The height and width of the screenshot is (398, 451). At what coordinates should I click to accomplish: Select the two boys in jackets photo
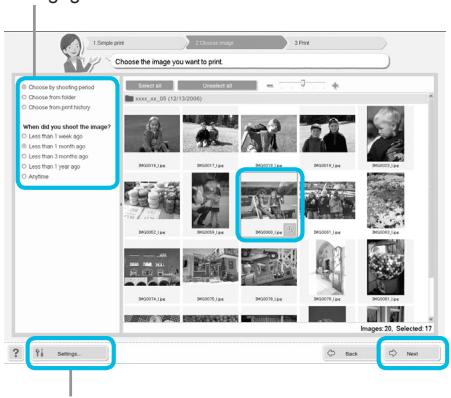point(327,134)
